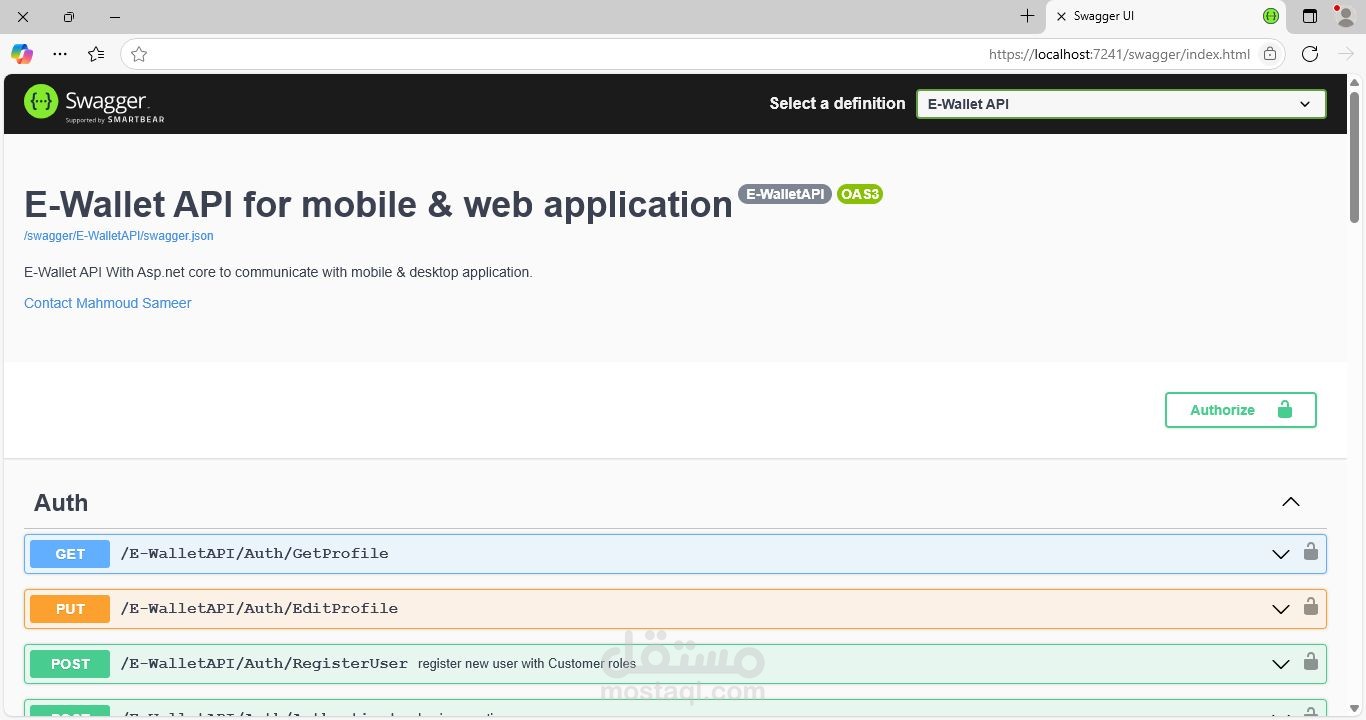Open the favorites list icon next to the address bar
Image resolution: width=1366 pixels, height=720 pixels.
pyautogui.click(x=95, y=54)
